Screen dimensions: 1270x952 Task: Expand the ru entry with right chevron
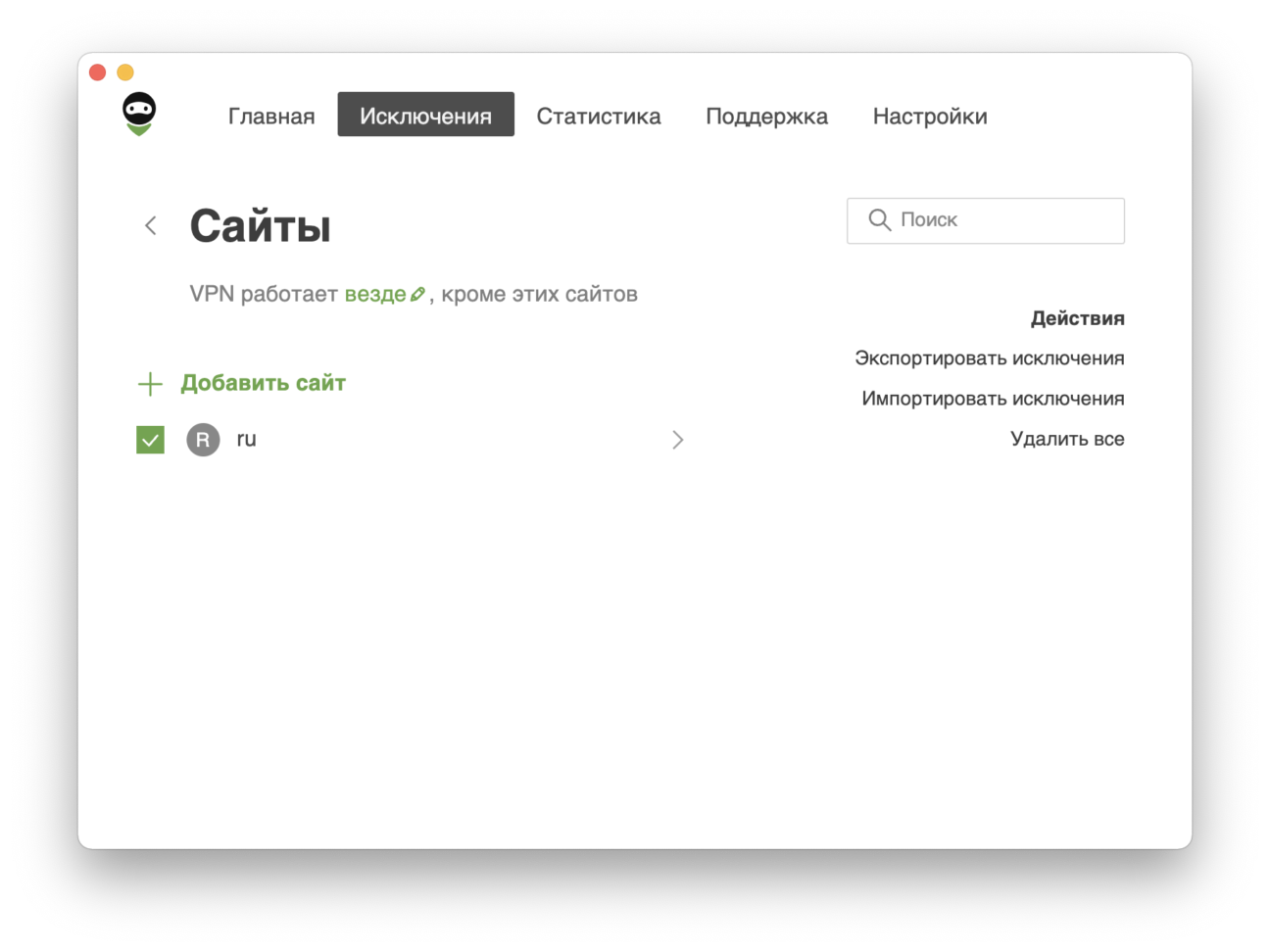[x=677, y=440]
